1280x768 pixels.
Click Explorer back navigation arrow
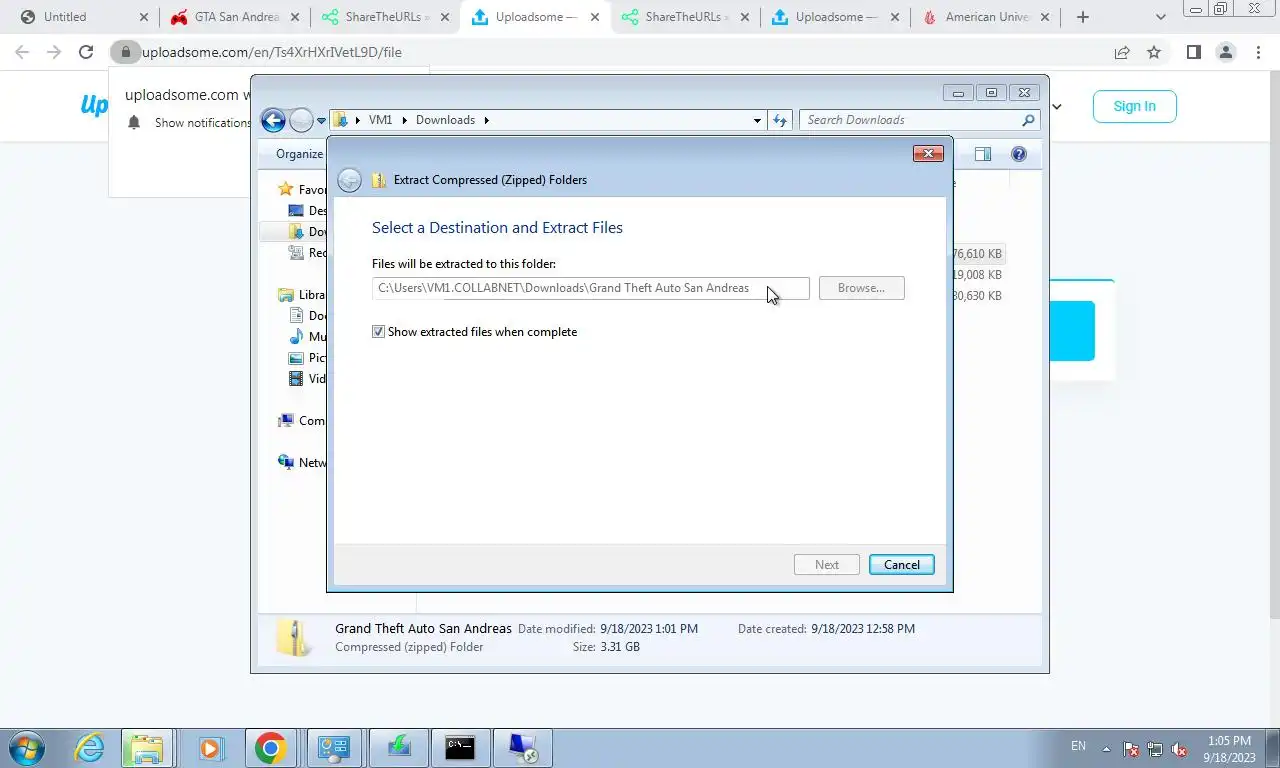pos(273,120)
